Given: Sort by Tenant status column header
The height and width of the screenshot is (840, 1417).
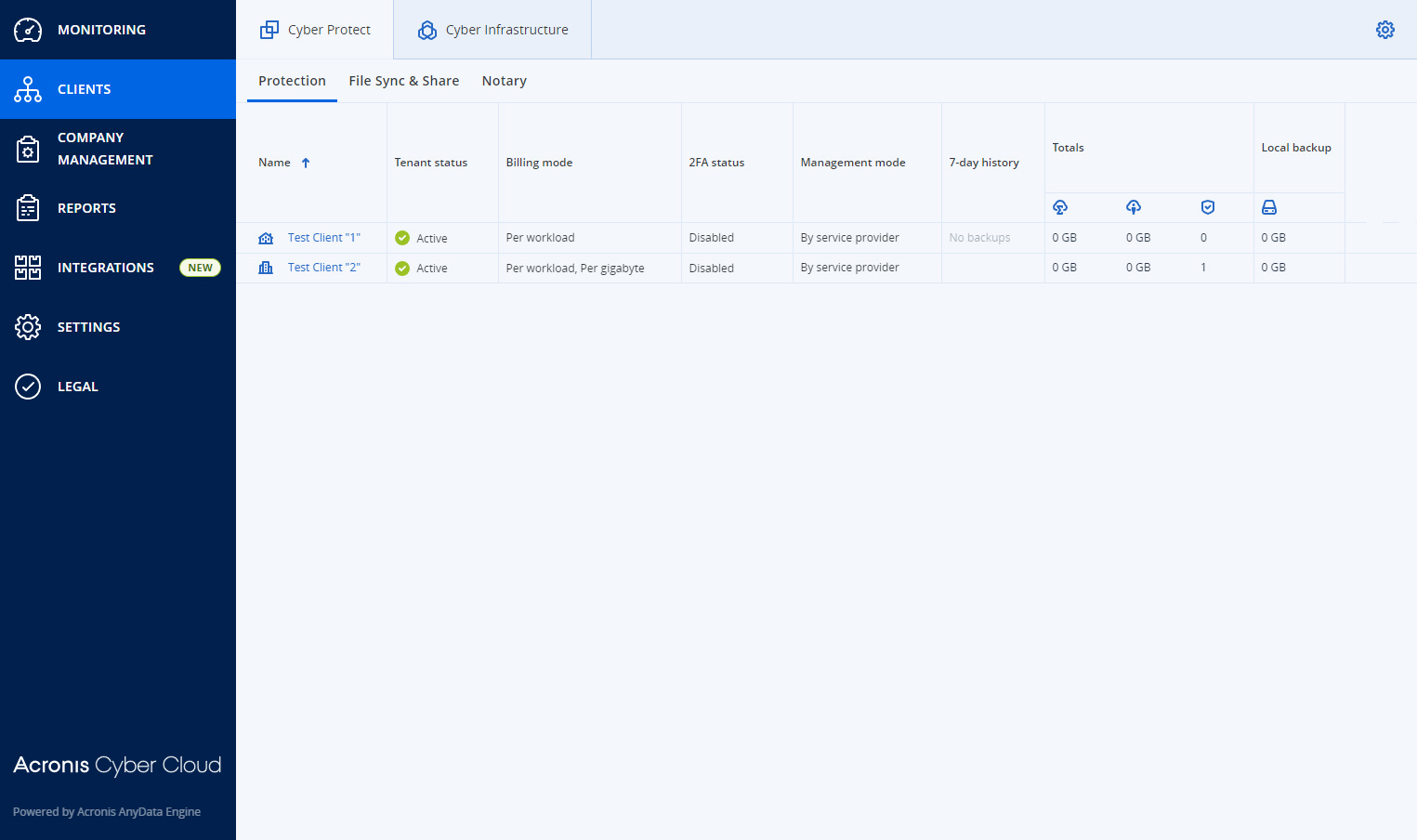Looking at the screenshot, I should click(x=430, y=163).
